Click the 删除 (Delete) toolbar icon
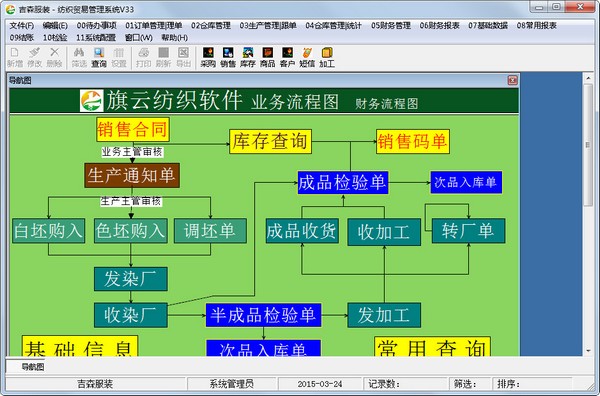This screenshot has height=396, width=600. (54, 57)
